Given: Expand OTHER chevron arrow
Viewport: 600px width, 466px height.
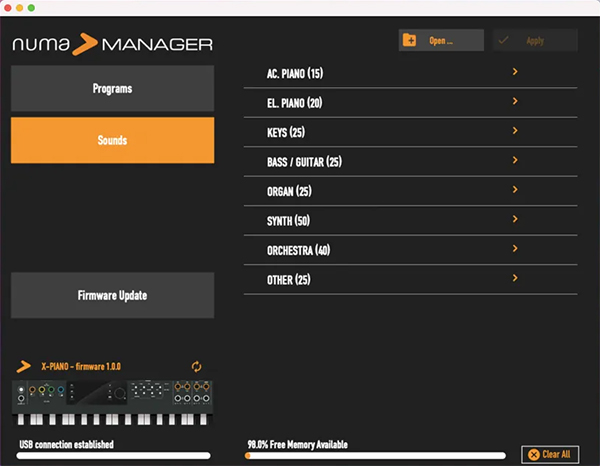Looking at the screenshot, I should 515,278.
